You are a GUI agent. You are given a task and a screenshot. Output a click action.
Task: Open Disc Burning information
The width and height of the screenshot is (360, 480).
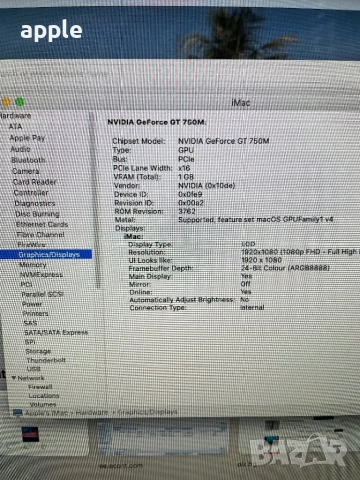37,214
